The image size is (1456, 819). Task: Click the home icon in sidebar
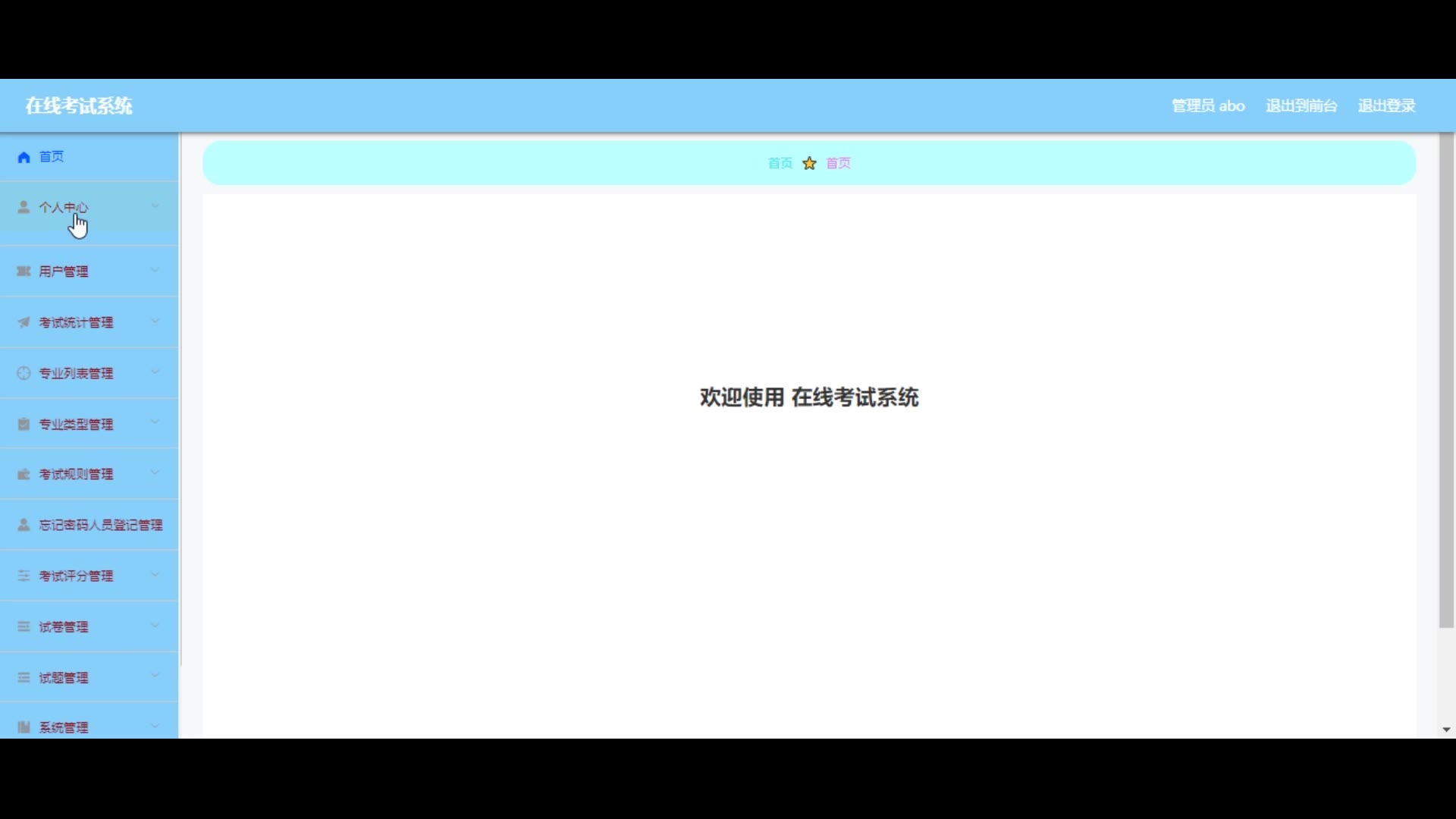24,157
